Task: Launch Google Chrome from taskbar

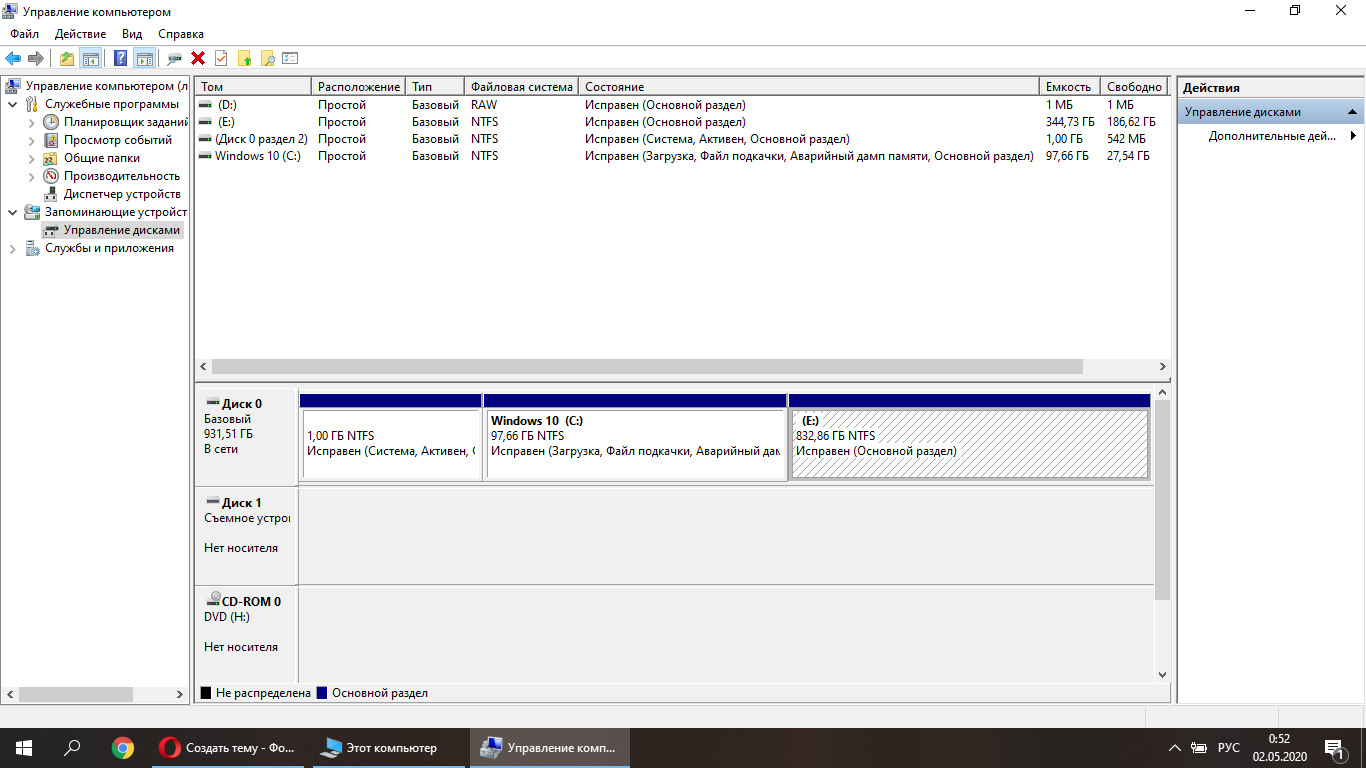Action: point(123,748)
